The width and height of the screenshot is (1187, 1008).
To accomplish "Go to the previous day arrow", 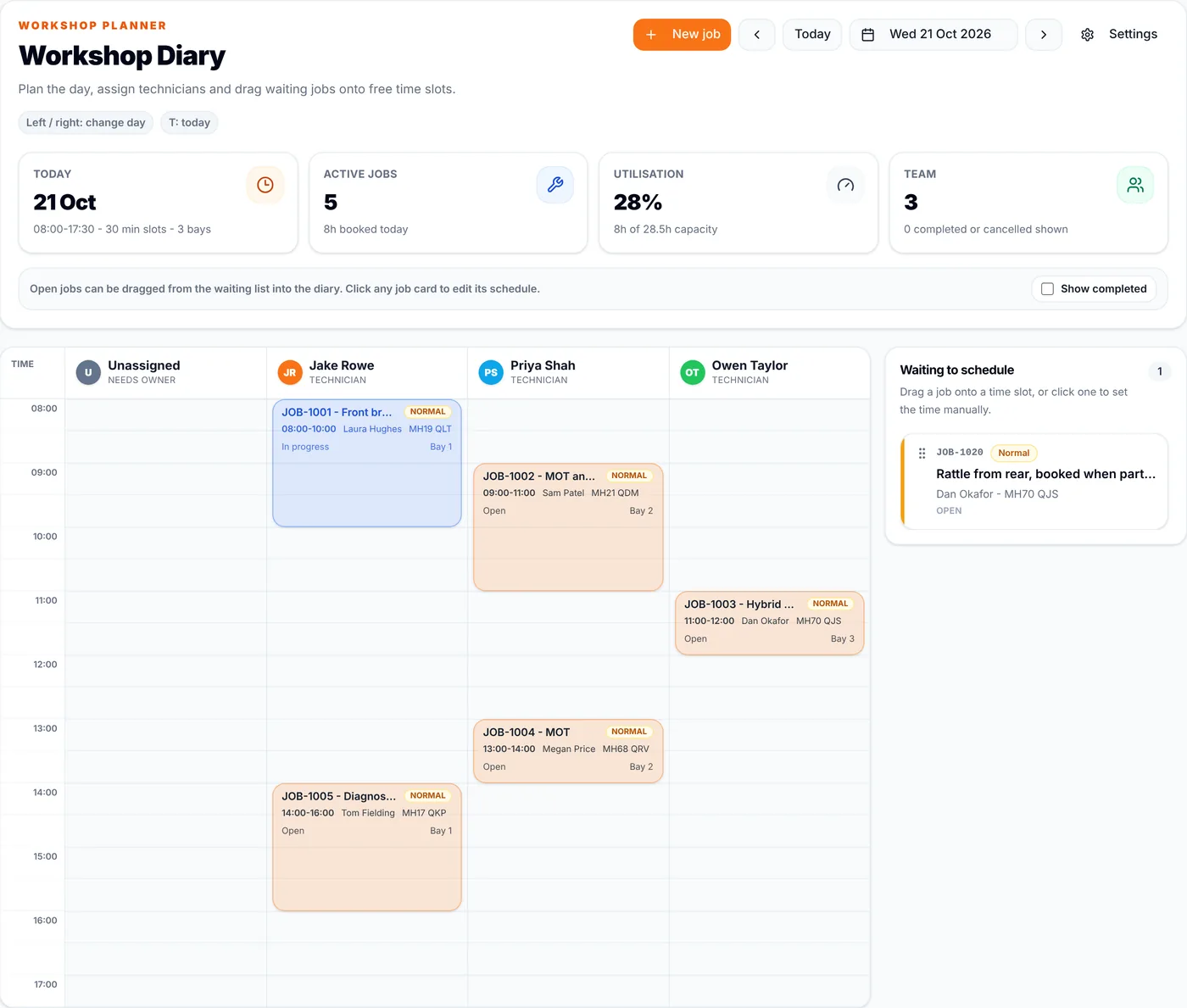I will point(757,35).
